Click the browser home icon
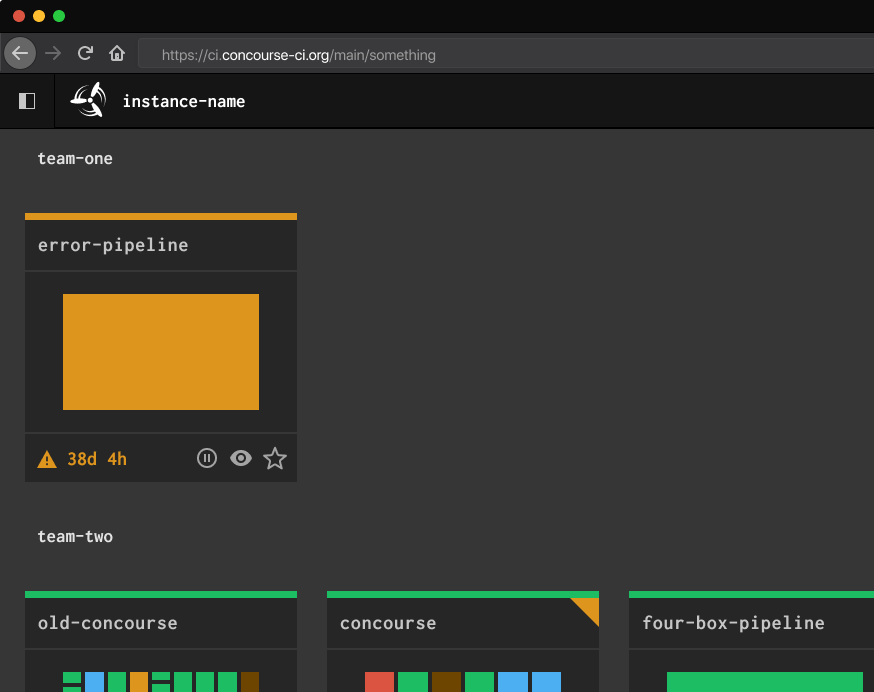This screenshot has width=874, height=692. pyautogui.click(x=117, y=53)
